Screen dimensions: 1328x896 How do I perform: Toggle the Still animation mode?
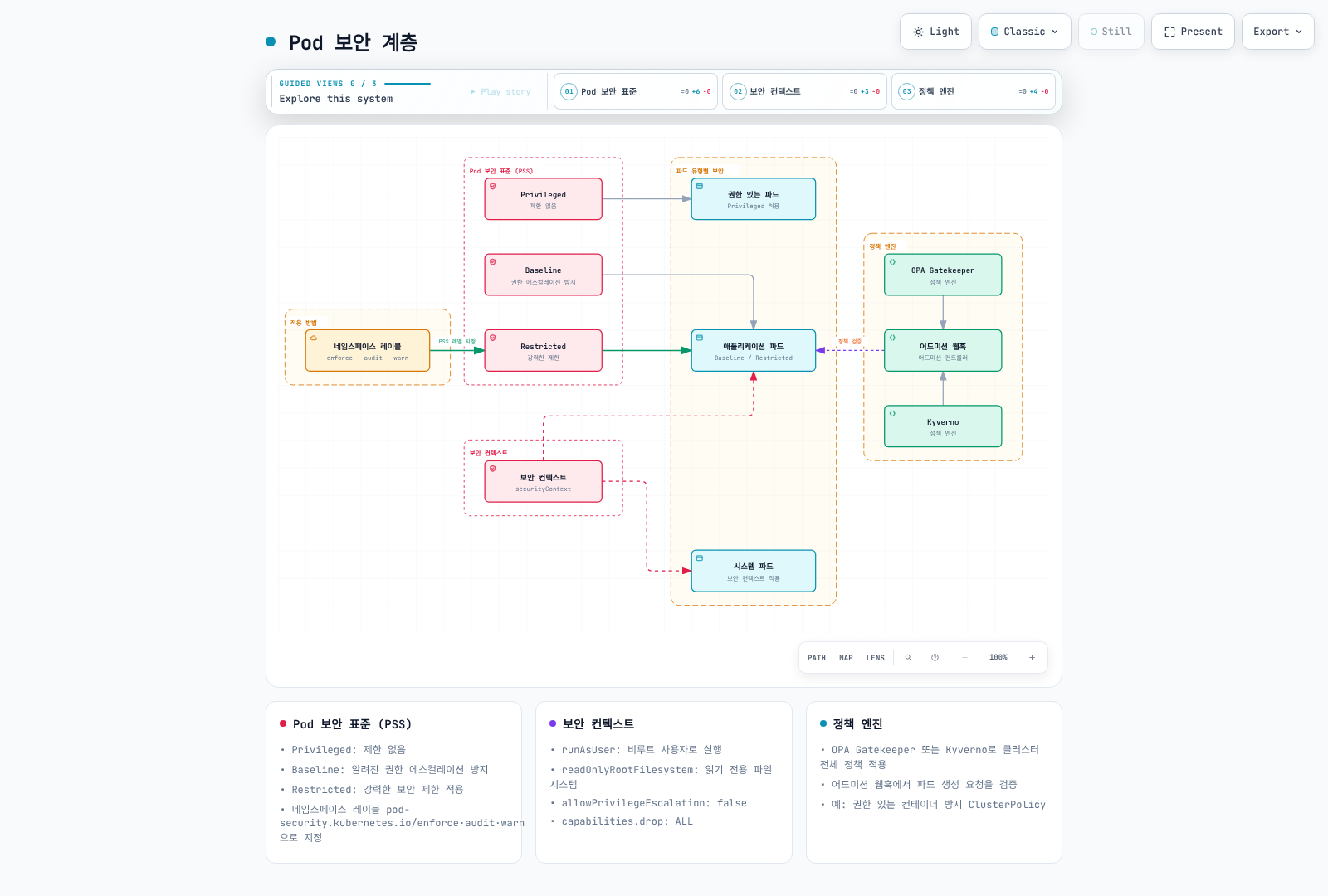(x=1111, y=32)
